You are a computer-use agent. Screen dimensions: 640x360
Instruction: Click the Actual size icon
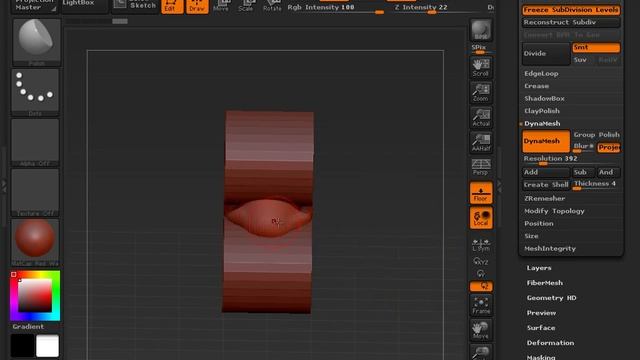click(481, 118)
